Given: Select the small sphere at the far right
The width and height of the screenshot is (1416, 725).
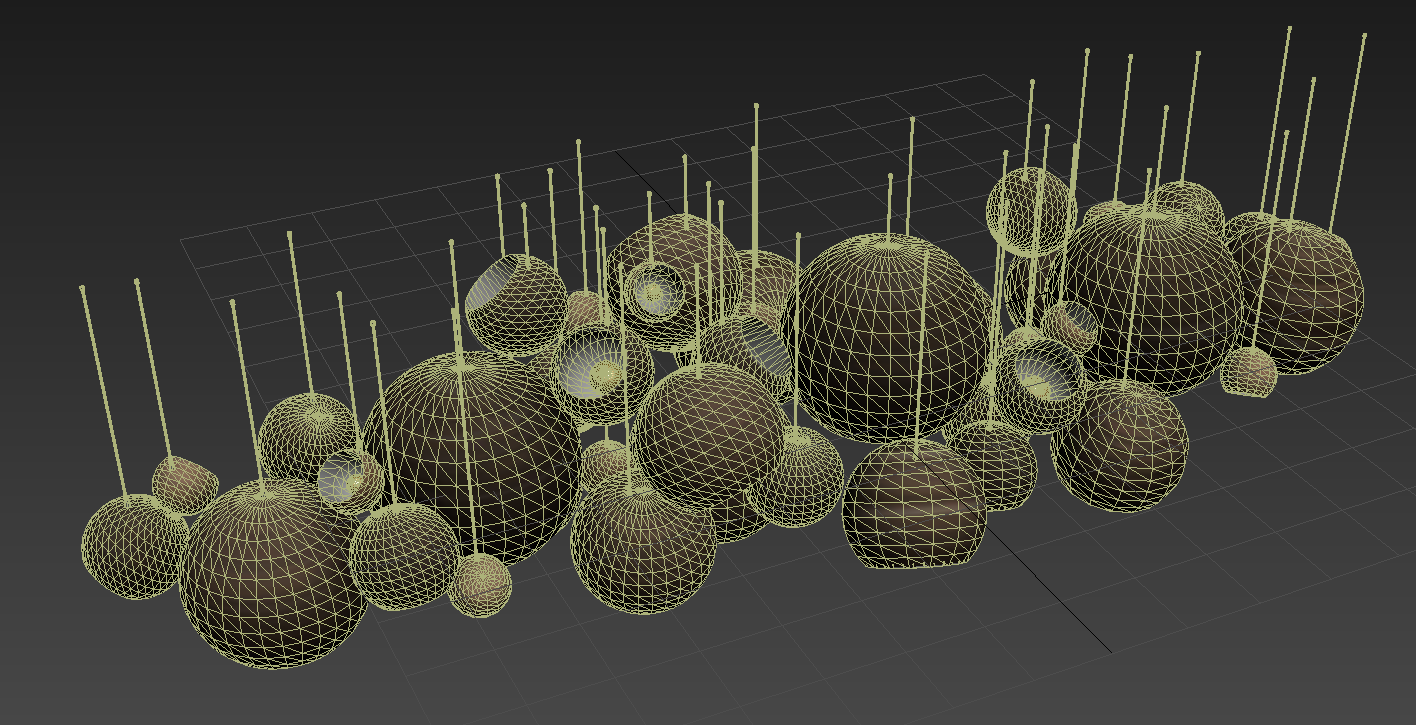Looking at the screenshot, I should click(x=1249, y=371).
